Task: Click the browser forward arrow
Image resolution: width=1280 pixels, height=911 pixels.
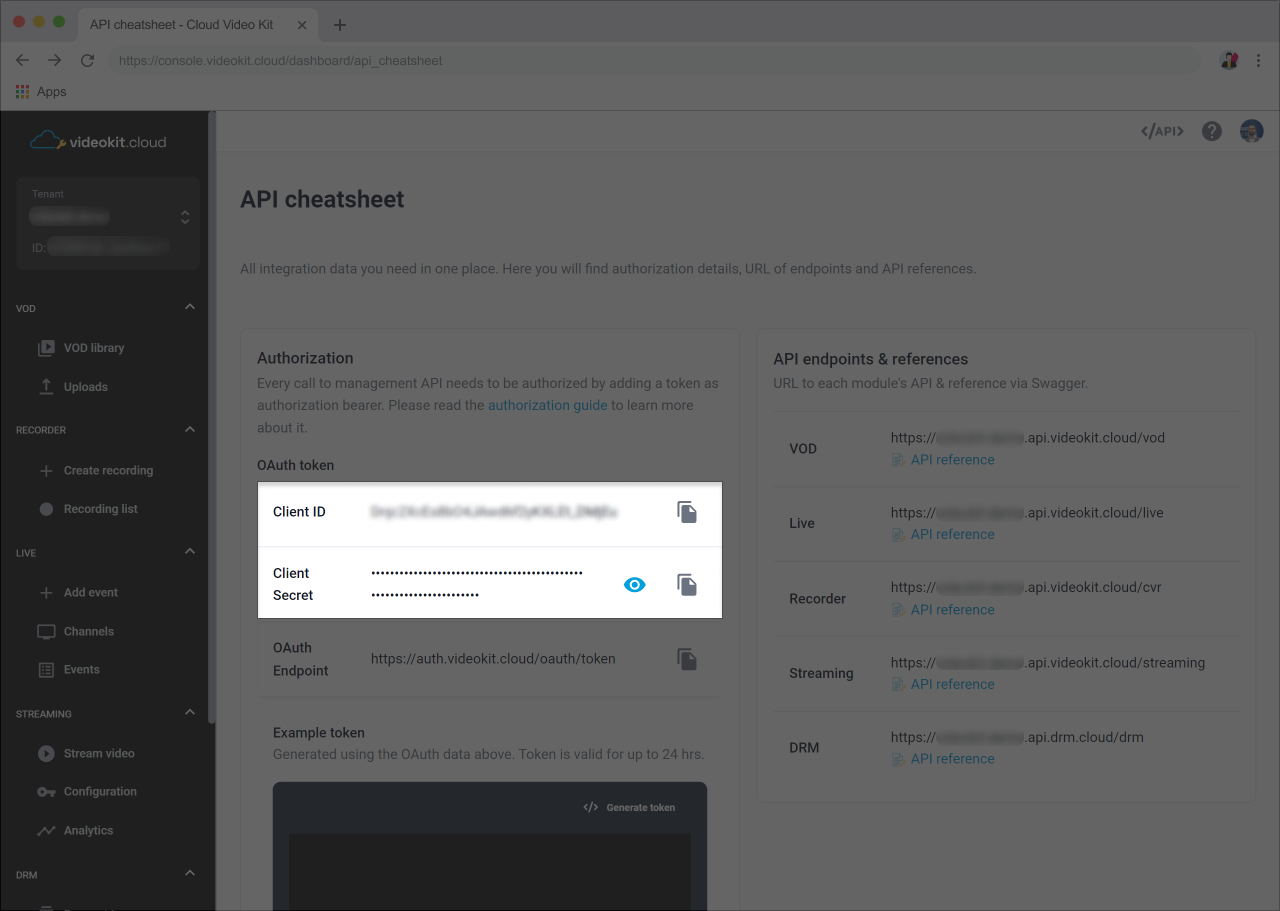Action: (x=55, y=60)
